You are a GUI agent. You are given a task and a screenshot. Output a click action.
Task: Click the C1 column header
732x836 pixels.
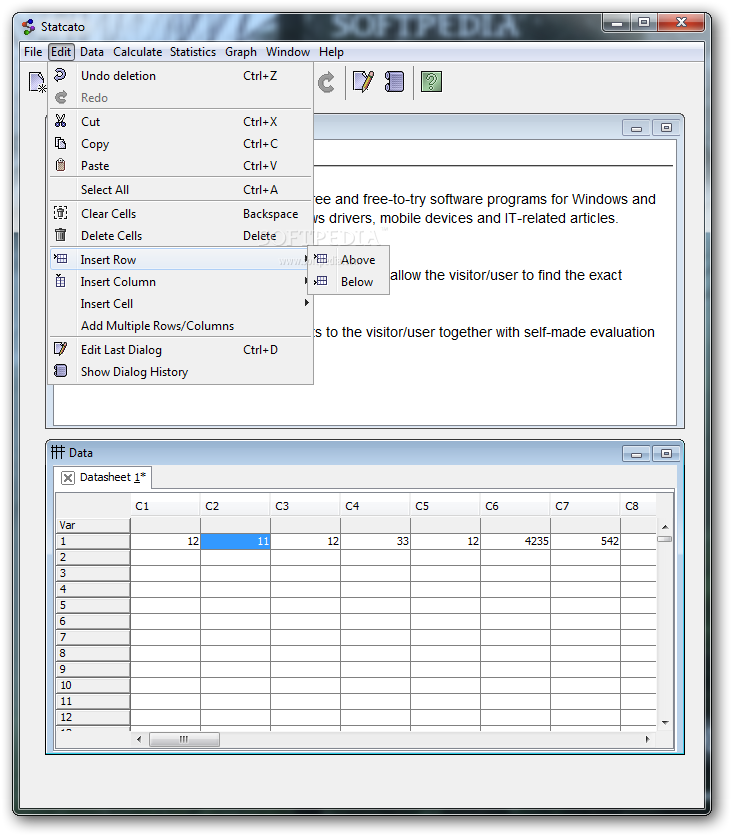coord(165,506)
